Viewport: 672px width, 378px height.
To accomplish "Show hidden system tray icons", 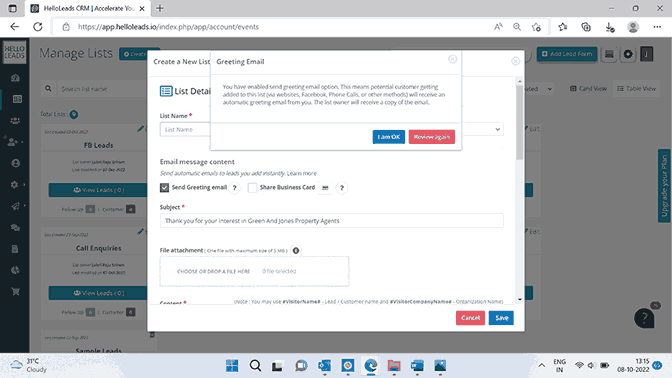I will [x=541, y=366].
